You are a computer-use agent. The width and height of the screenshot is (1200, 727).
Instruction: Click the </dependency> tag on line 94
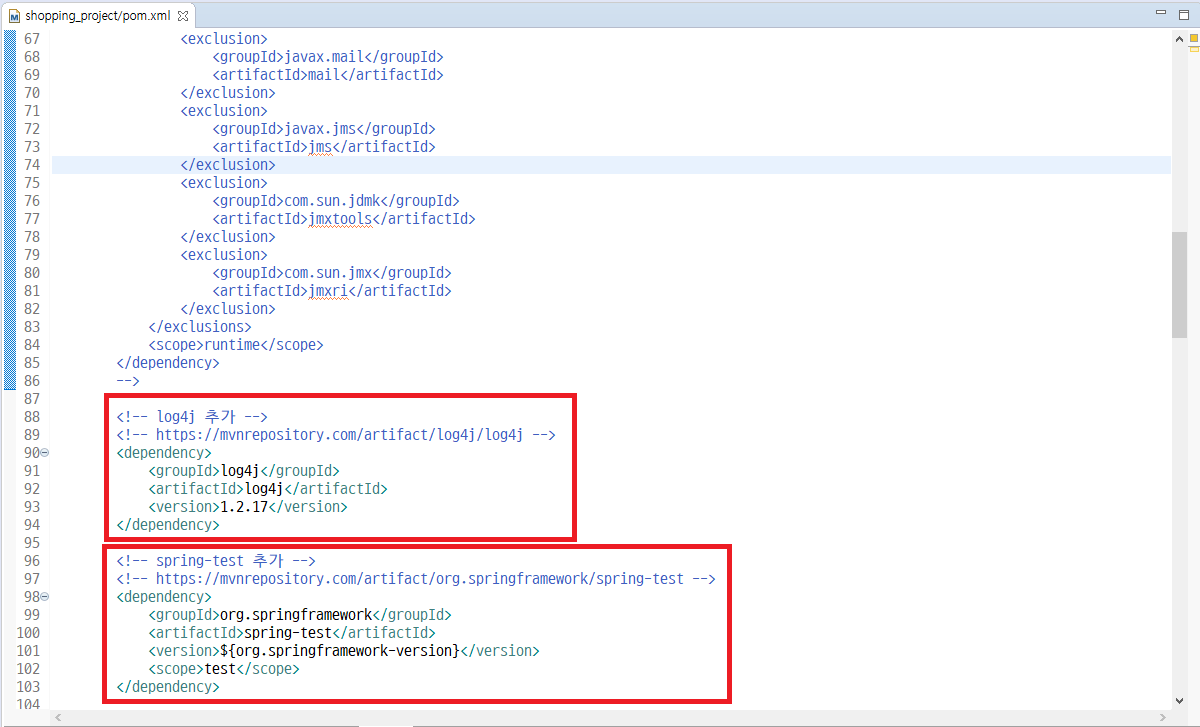pos(168,525)
